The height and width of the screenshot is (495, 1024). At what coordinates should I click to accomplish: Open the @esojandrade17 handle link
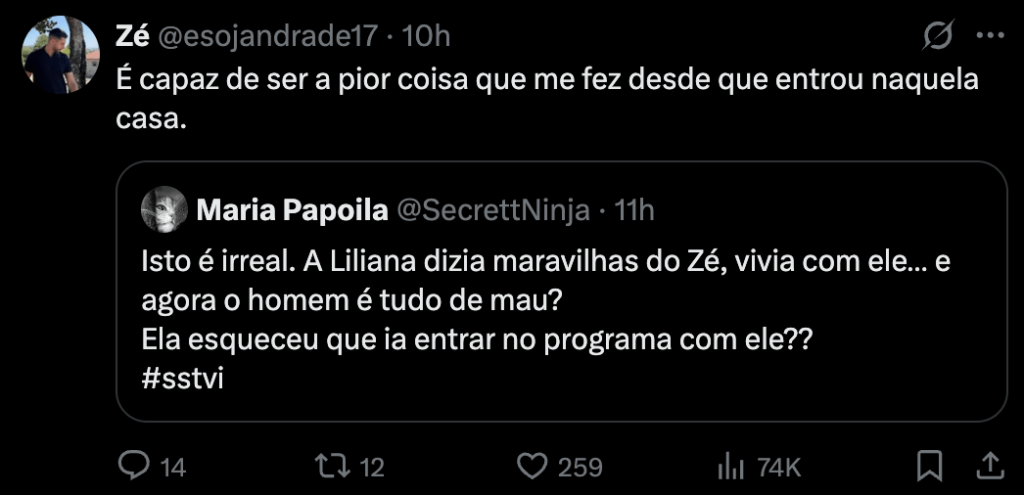click(265, 36)
